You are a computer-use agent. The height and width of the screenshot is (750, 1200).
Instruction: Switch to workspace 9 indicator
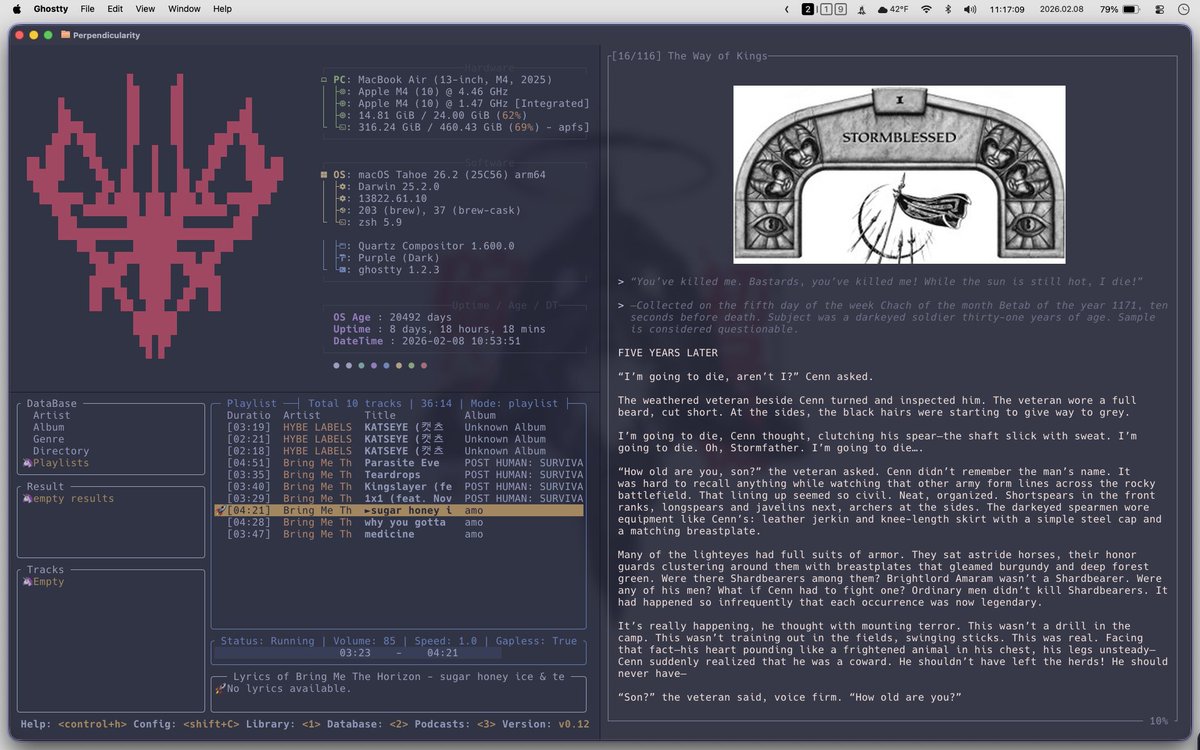coord(841,9)
